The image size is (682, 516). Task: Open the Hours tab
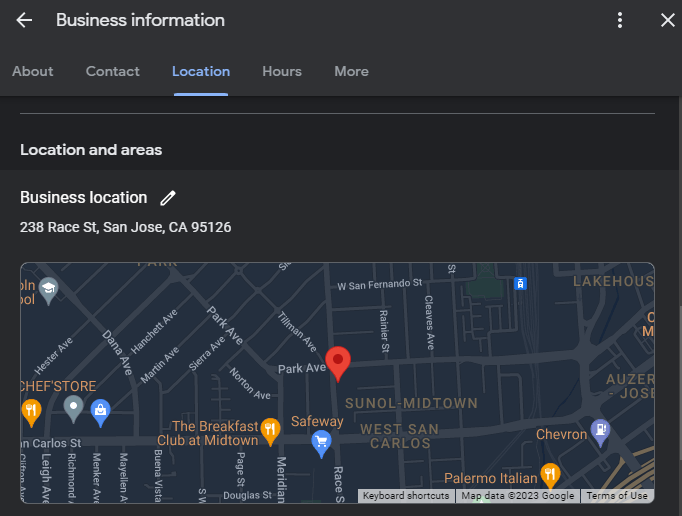point(282,71)
